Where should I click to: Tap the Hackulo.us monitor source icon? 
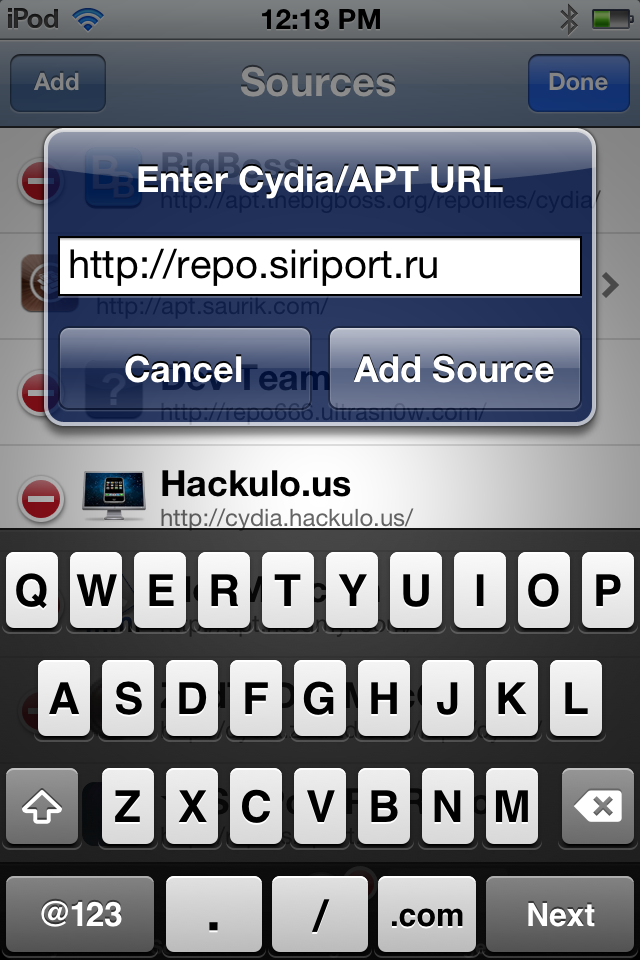(x=114, y=495)
